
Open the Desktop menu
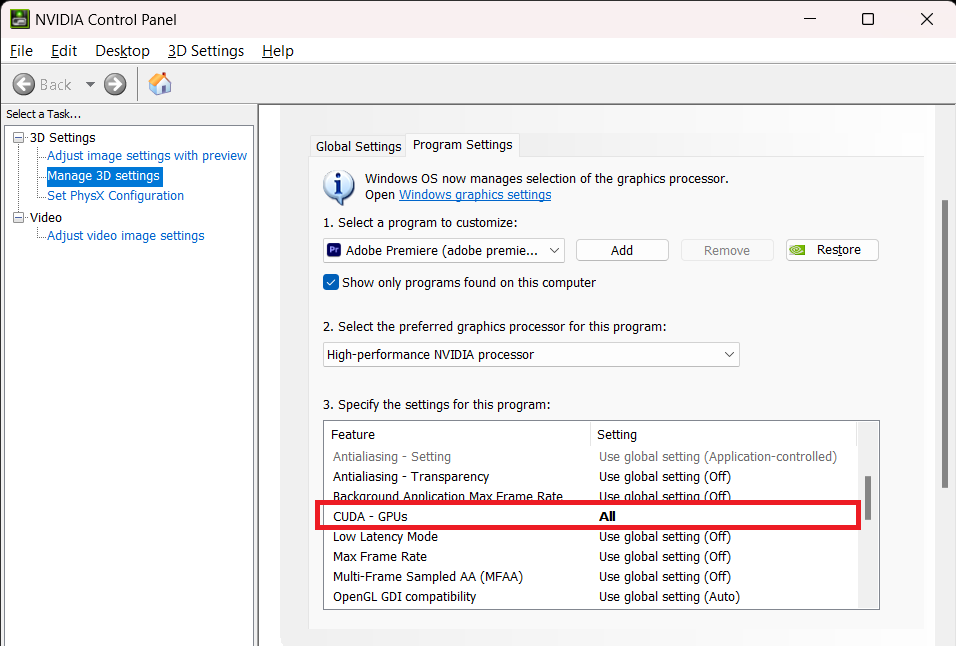(123, 51)
